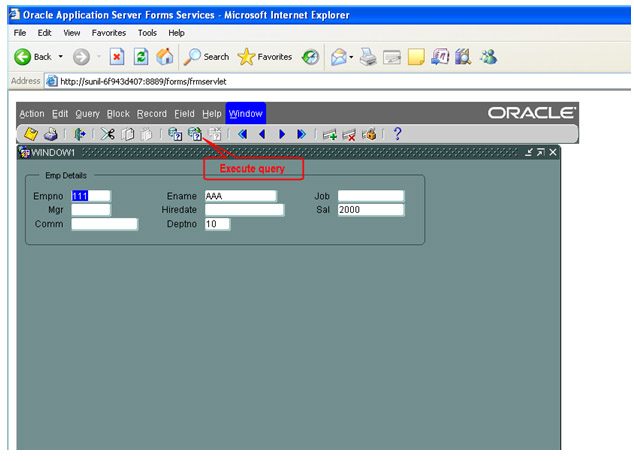Click the Paste clipboard icon

(x=146, y=134)
